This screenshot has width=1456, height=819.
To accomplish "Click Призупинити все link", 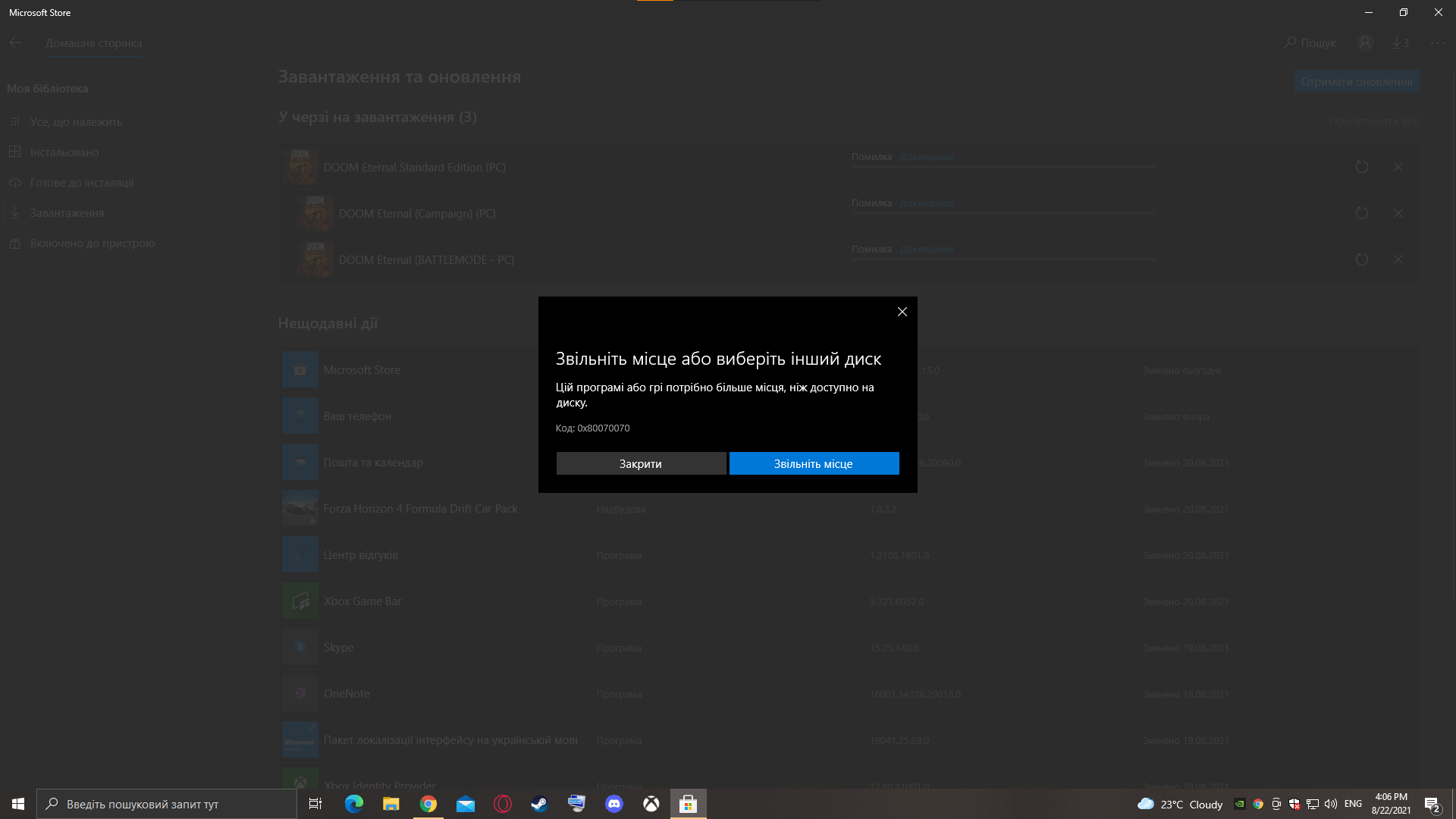I will pos(1373,121).
